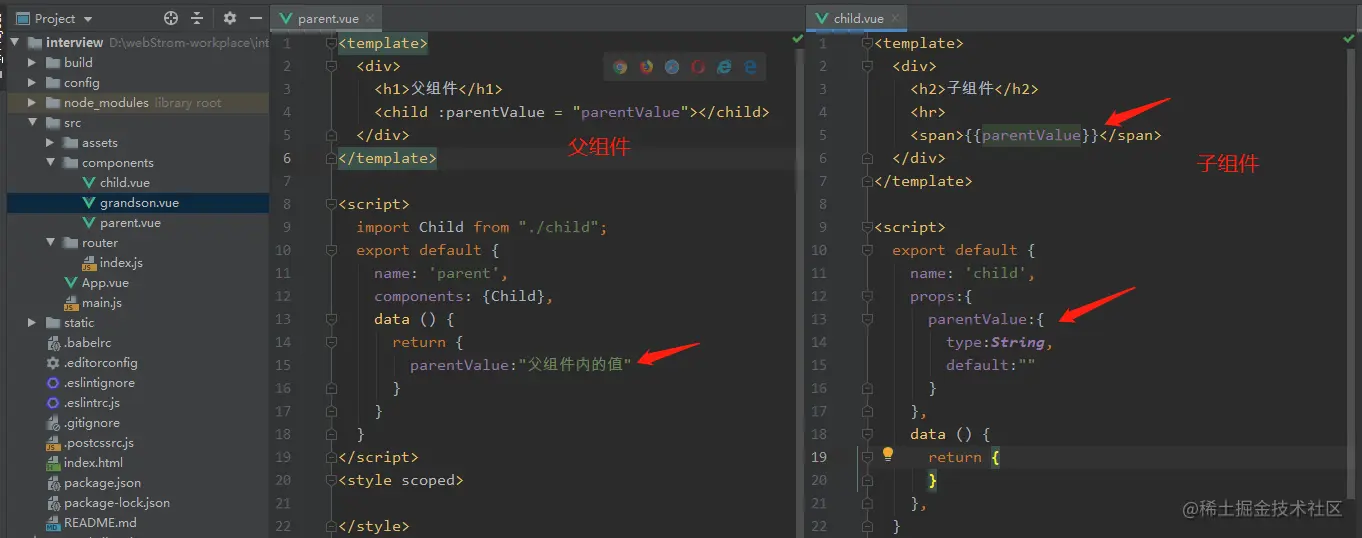Click line number 6 in parent.vue gutter
Image resolution: width=1362 pixels, height=538 pixels.
coord(286,158)
